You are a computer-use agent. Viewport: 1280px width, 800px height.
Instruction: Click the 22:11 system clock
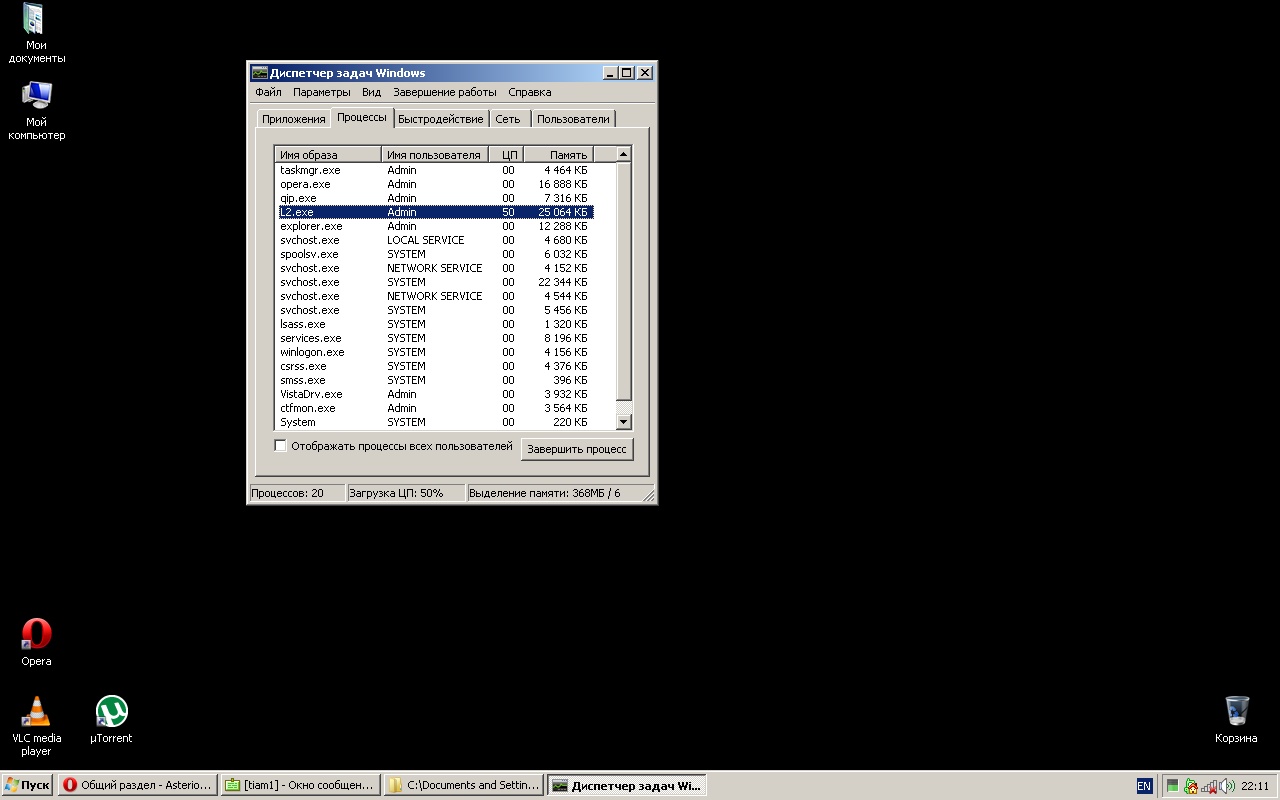click(1255, 786)
